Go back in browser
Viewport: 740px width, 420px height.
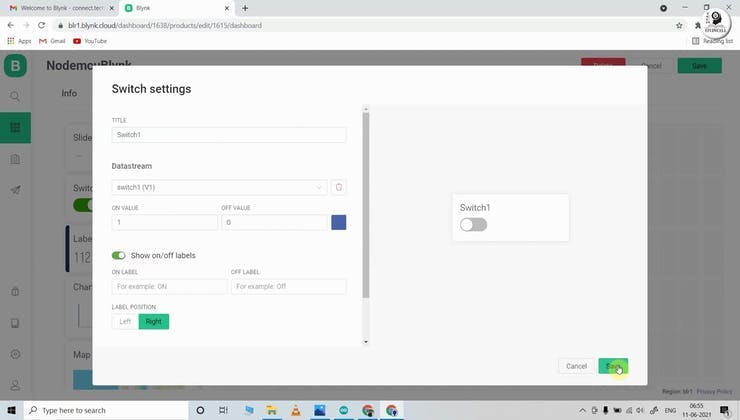coord(10,25)
